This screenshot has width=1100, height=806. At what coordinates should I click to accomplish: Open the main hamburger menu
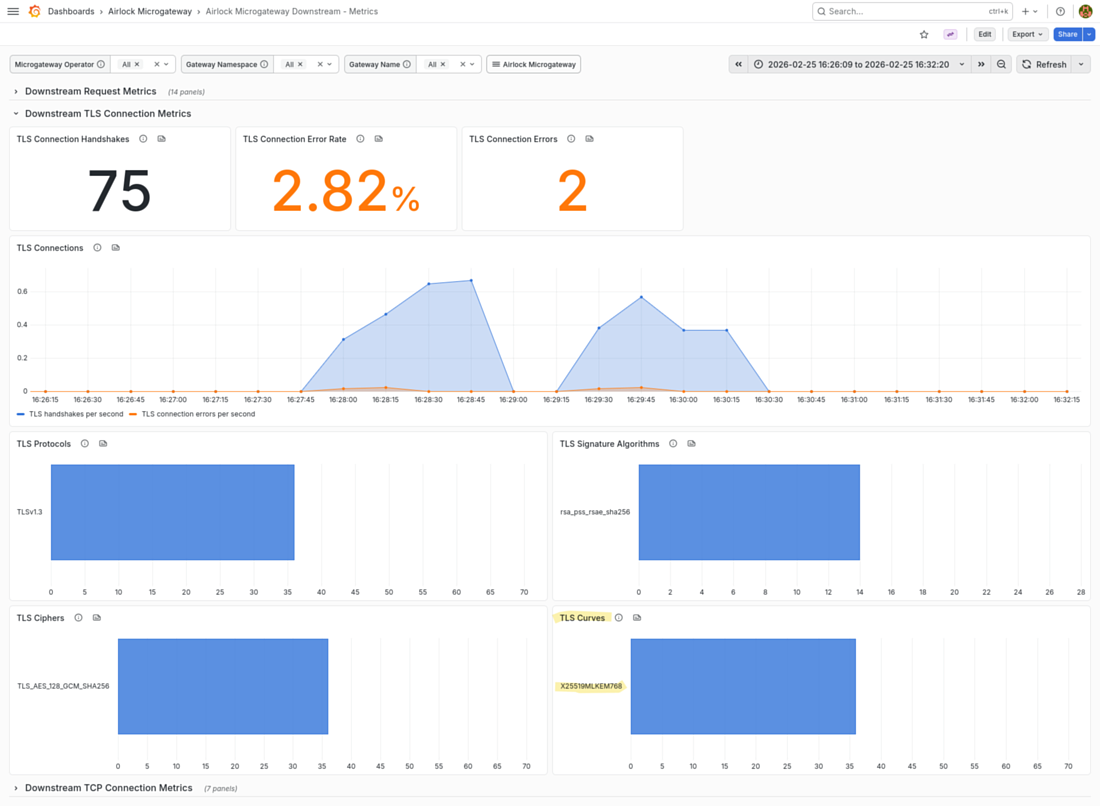(x=13, y=12)
